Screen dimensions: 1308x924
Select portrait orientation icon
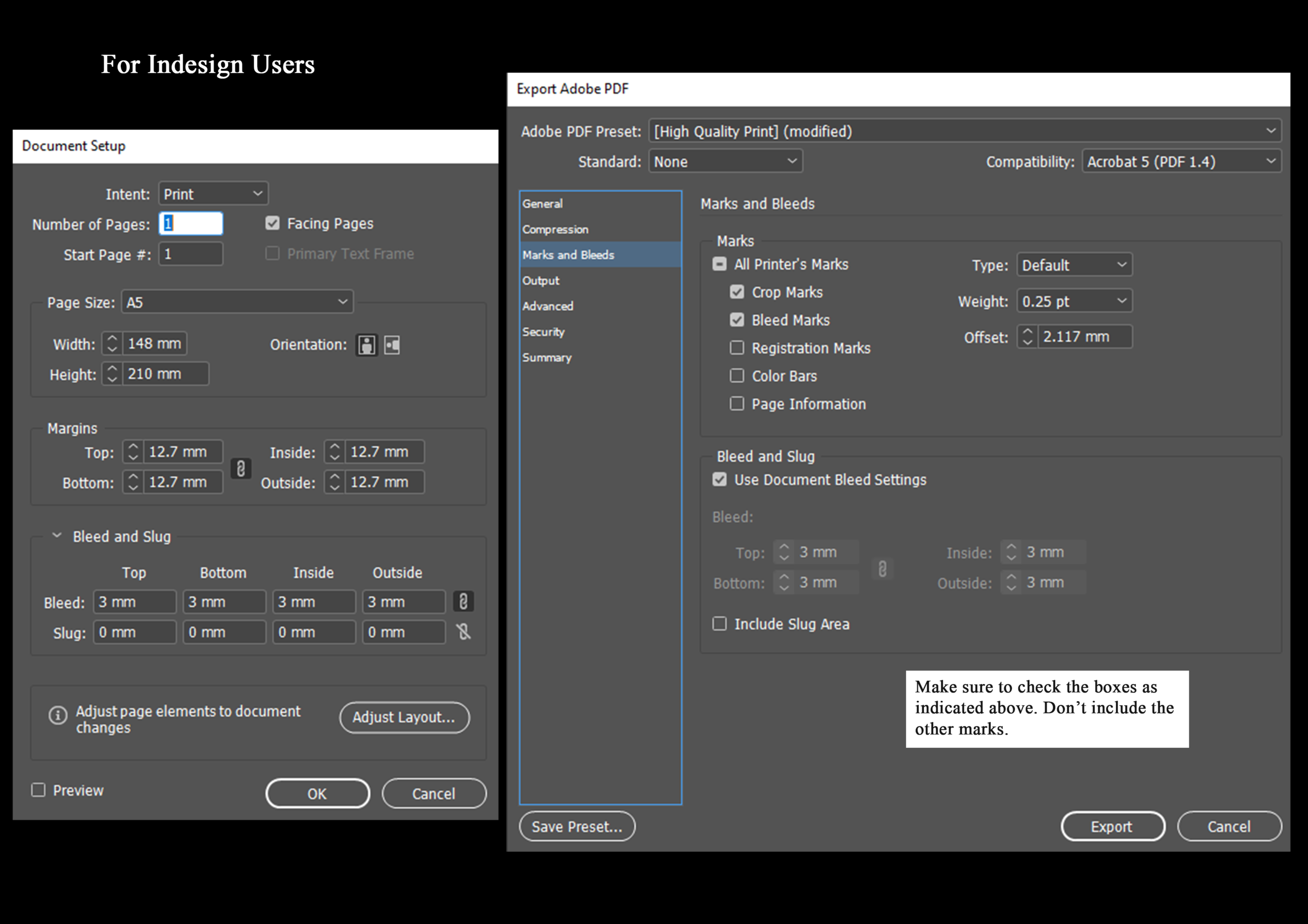(x=366, y=345)
